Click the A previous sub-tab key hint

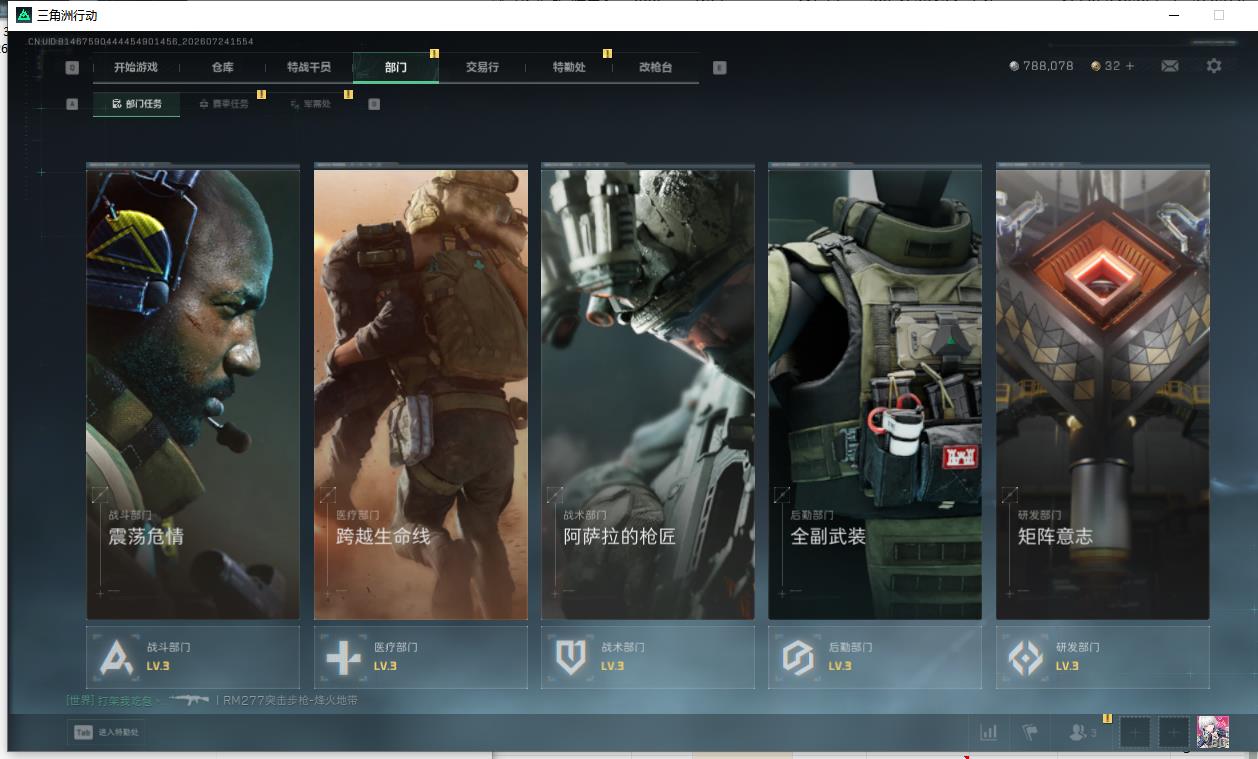tap(72, 104)
